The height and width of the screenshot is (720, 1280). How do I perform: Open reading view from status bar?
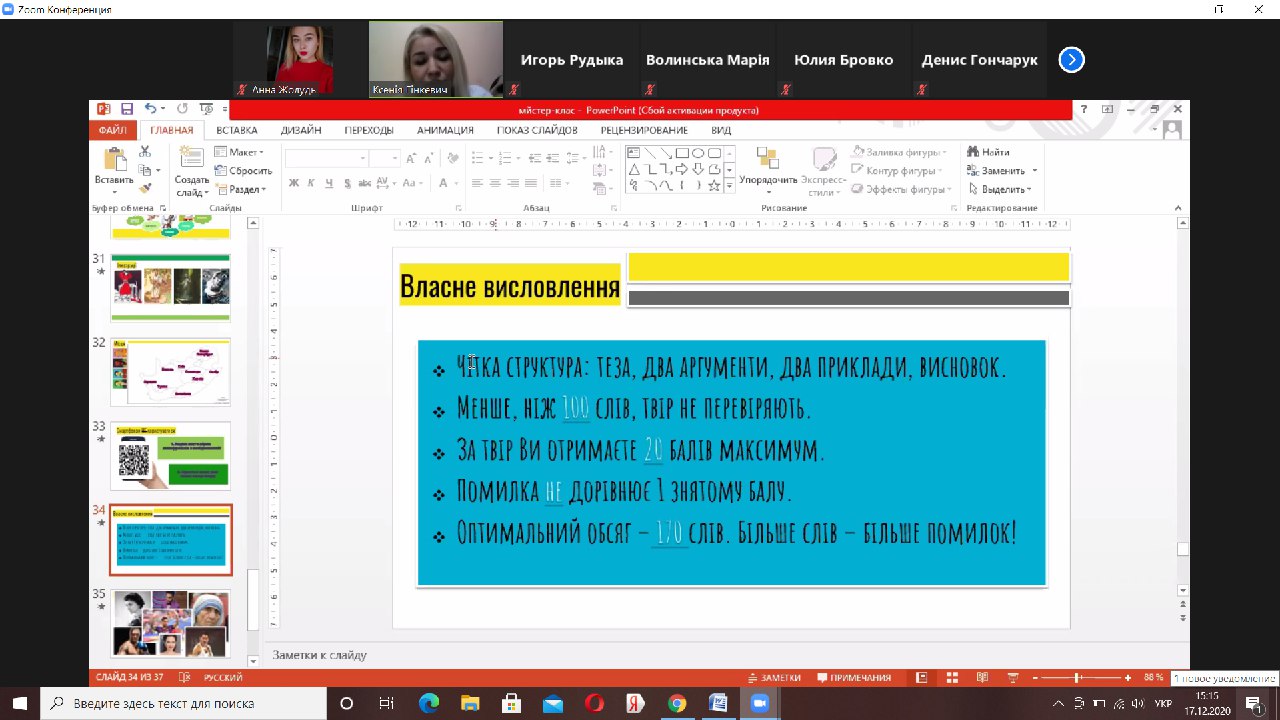983,677
